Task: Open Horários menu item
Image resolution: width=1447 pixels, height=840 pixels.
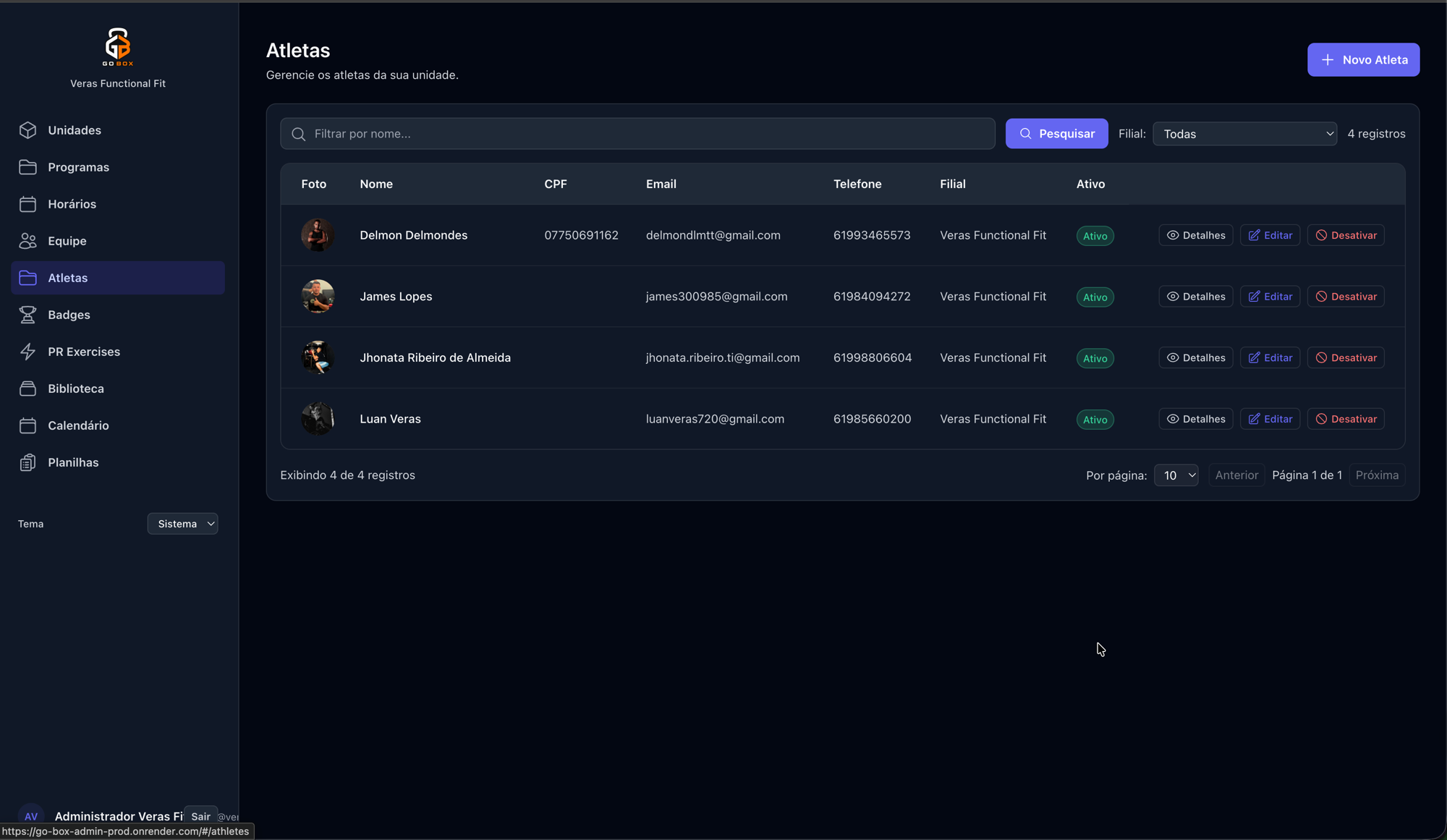Action: tap(118, 204)
